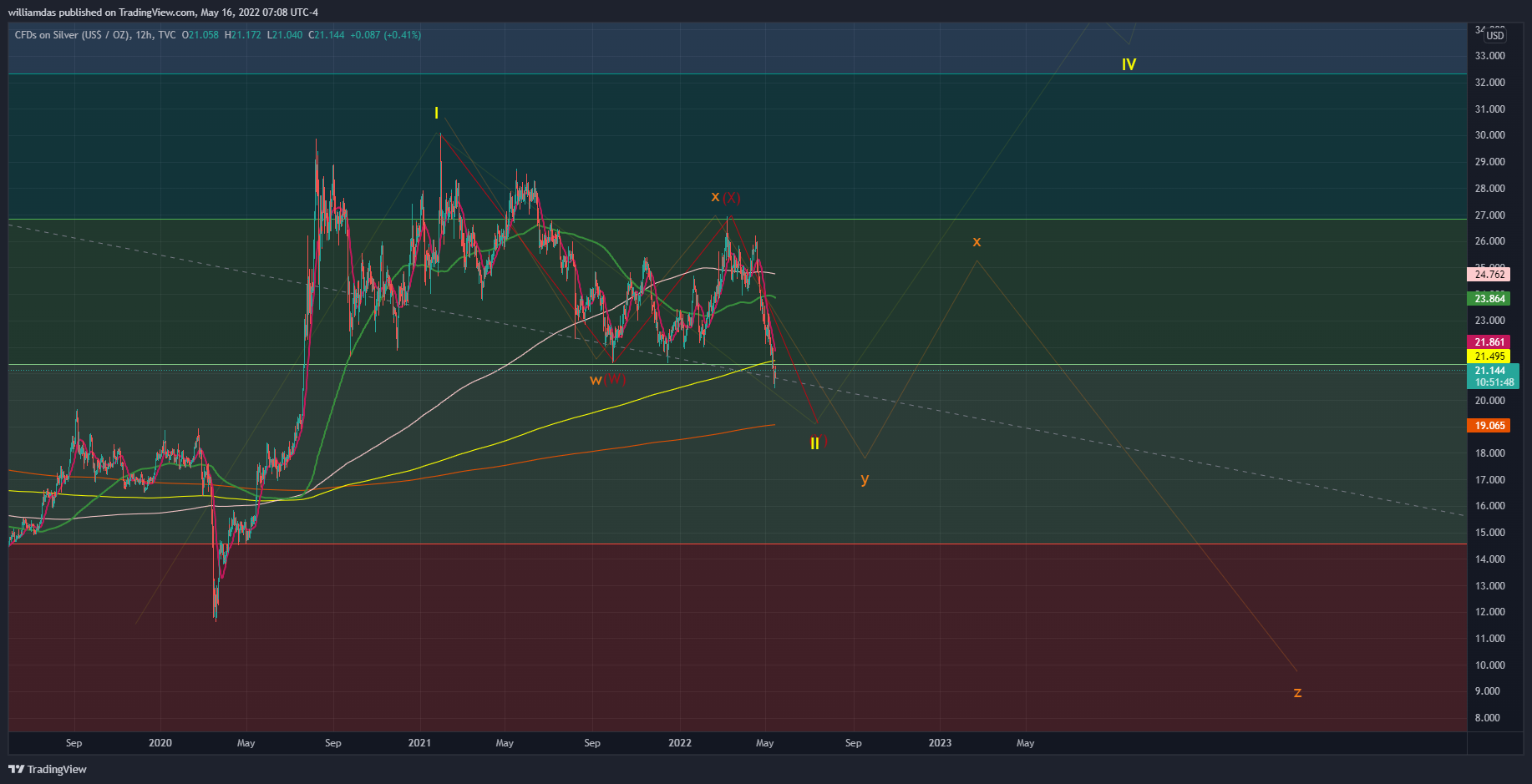Click 14.000 on the price axis
This screenshot has width=1532, height=784.
coord(1489,559)
